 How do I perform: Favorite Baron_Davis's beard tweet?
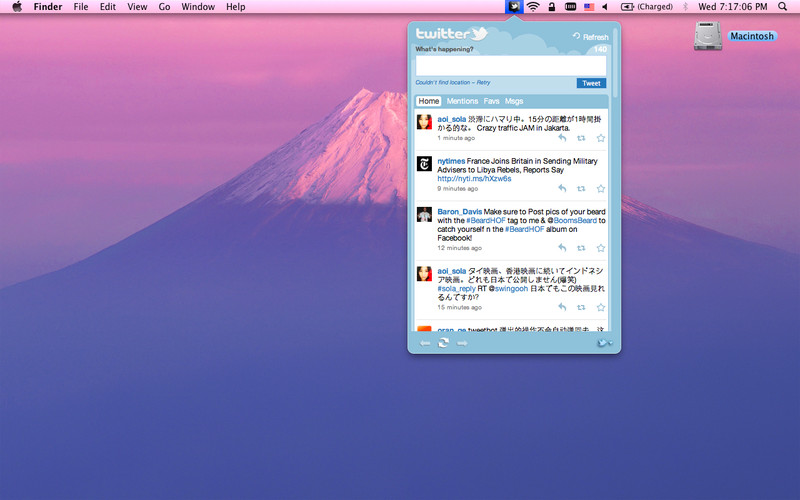601,247
